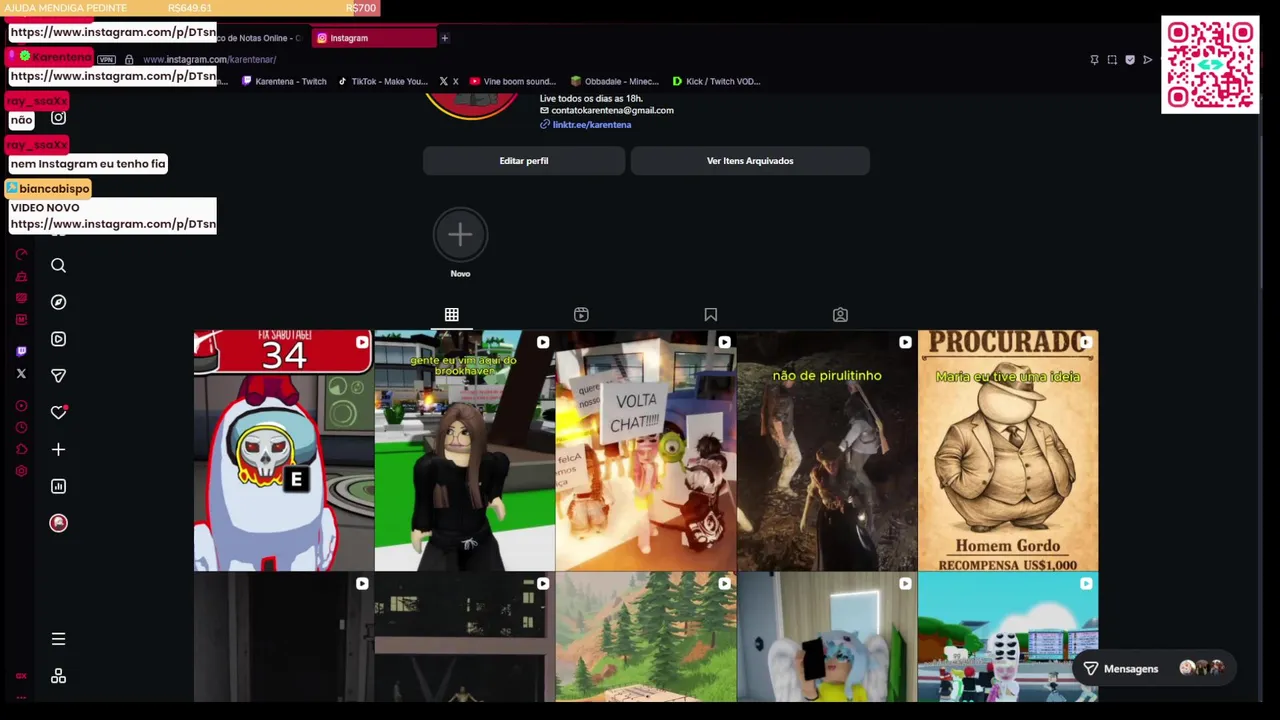Click the send flow arrow icon in address bar

pos(1147,60)
